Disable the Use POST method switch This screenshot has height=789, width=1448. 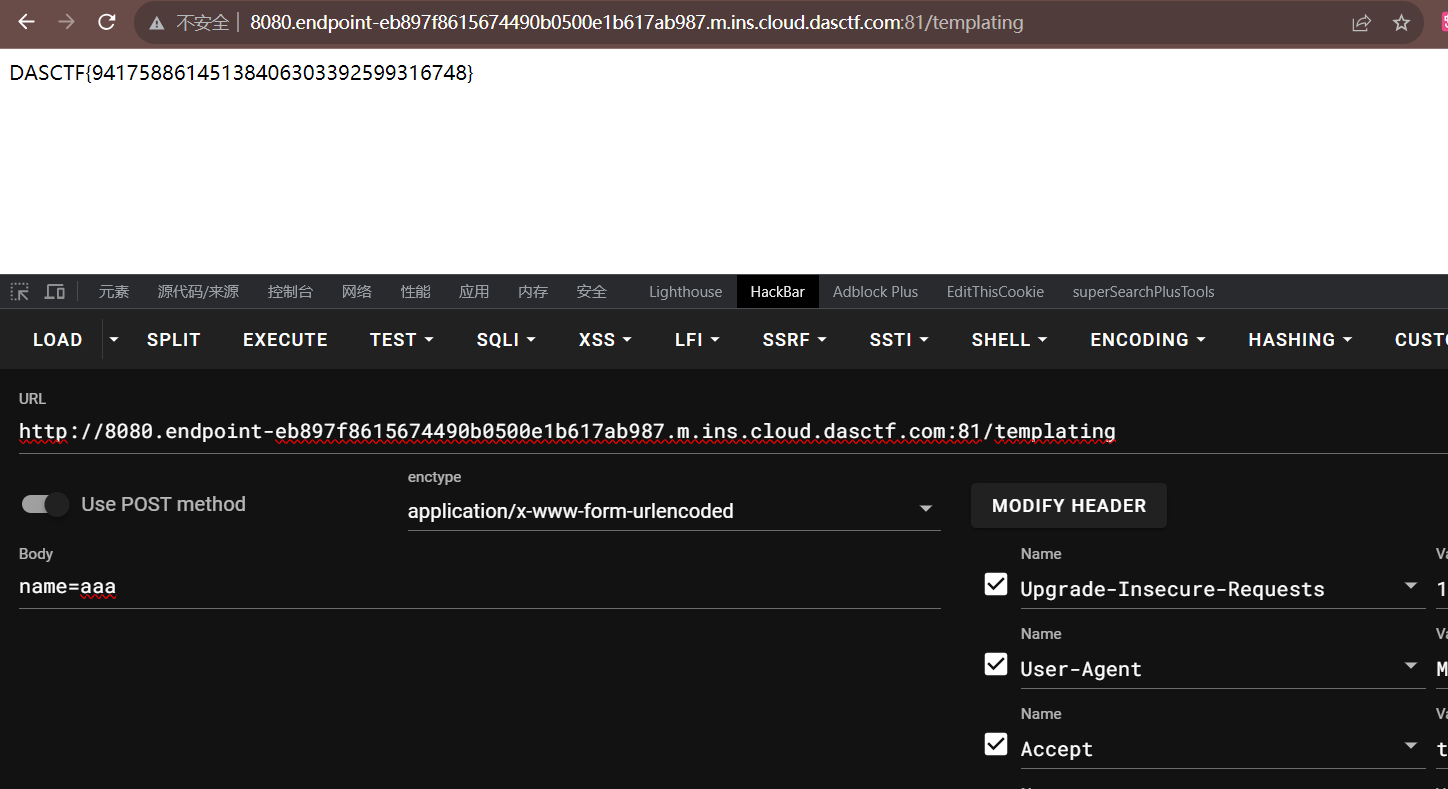coord(45,505)
